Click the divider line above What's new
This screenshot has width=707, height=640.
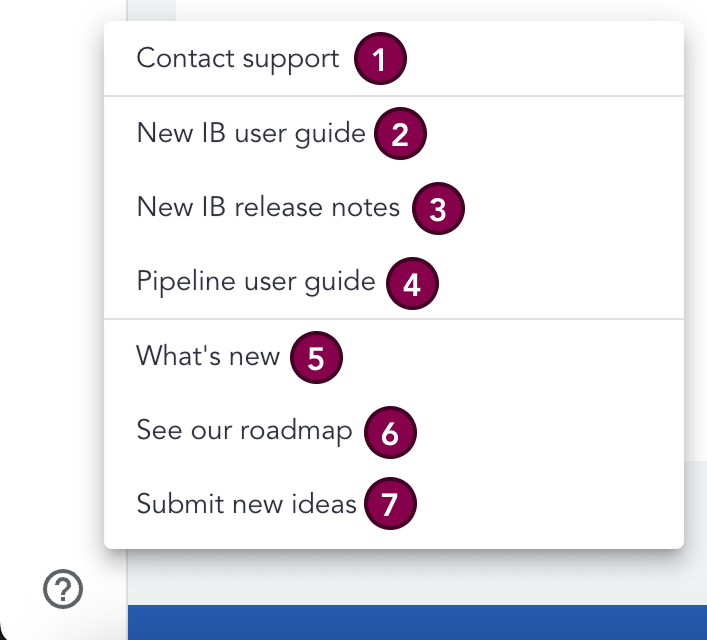tap(394, 320)
